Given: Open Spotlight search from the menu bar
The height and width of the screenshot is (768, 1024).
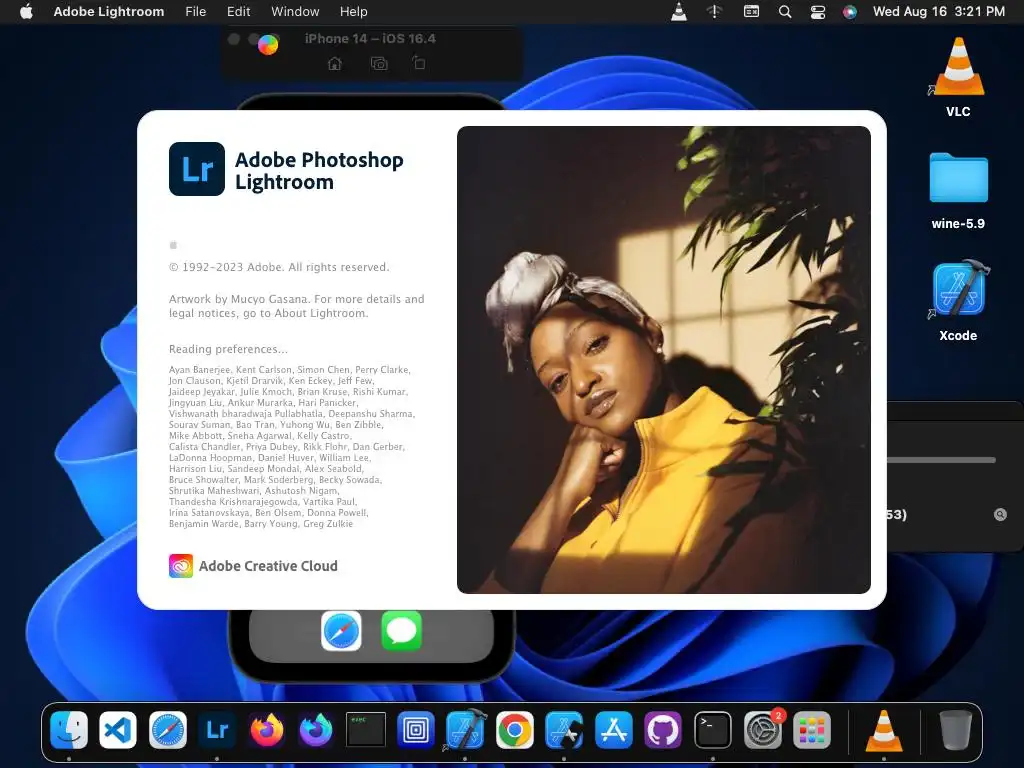Looking at the screenshot, I should tap(785, 11).
